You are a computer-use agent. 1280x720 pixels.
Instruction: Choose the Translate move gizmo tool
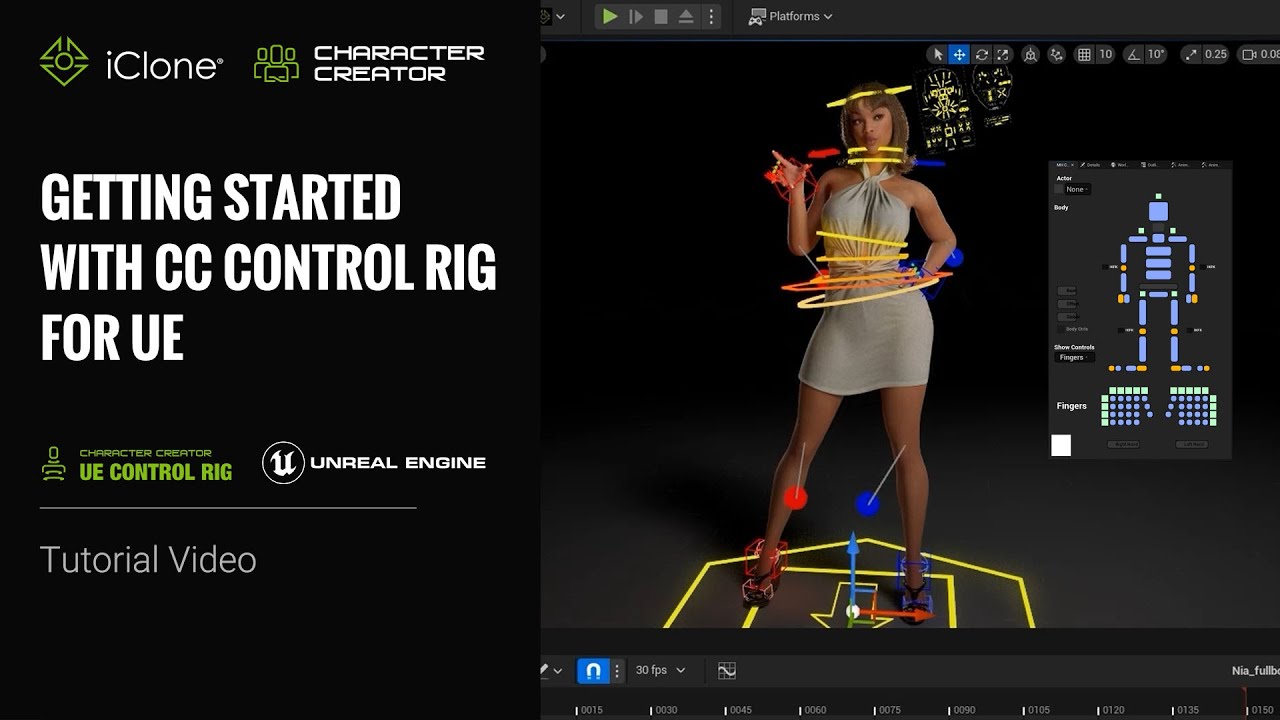(959, 54)
